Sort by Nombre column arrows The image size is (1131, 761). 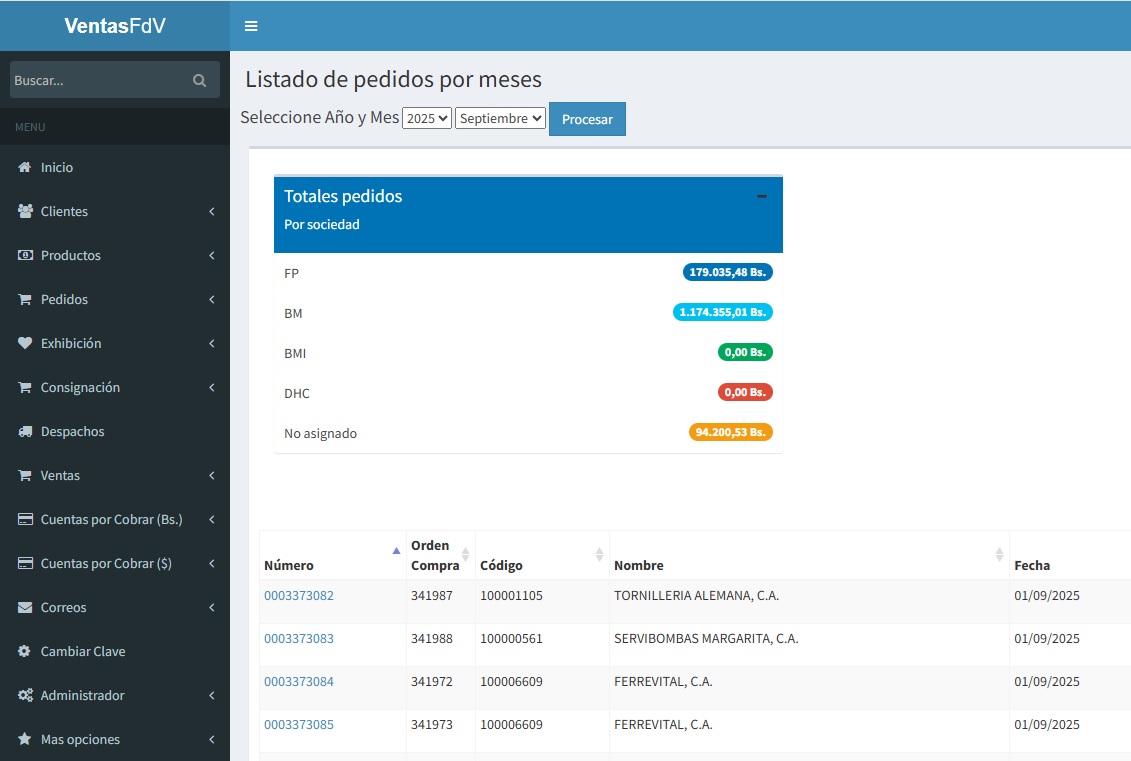[x=999, y=555]
